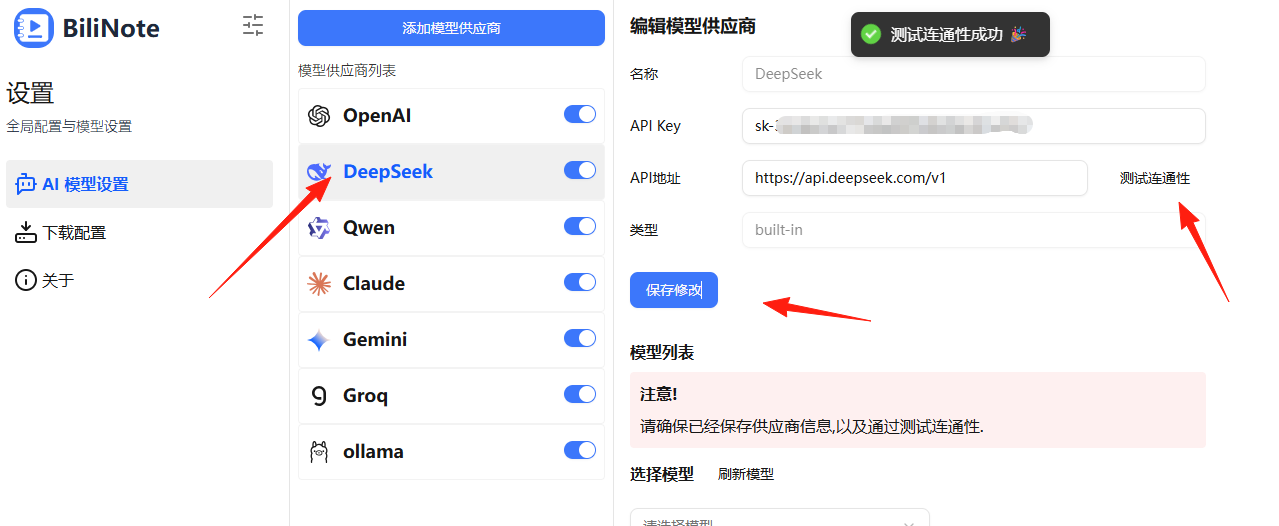Expand the 请选择模型 model dropdown
This screenshot has width=1279, height=526.
click(x=780, y=518)
